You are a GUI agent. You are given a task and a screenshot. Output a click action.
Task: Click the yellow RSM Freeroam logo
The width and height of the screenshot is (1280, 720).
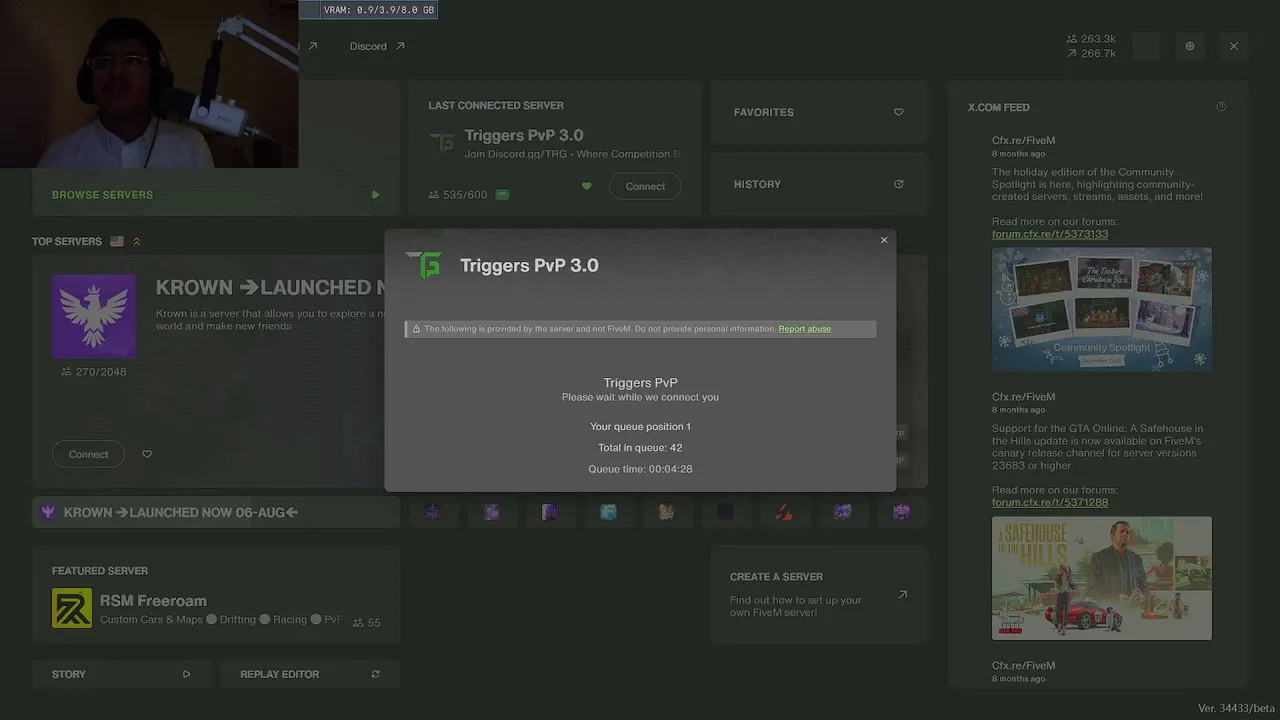pyautogui.click(x=72, y=608)
